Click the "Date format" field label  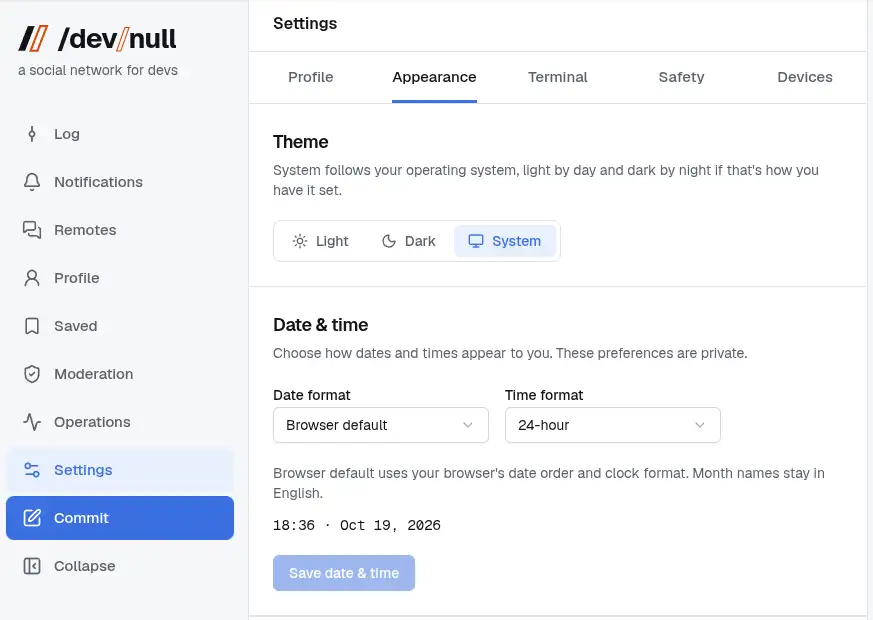(x=312, y=395)
